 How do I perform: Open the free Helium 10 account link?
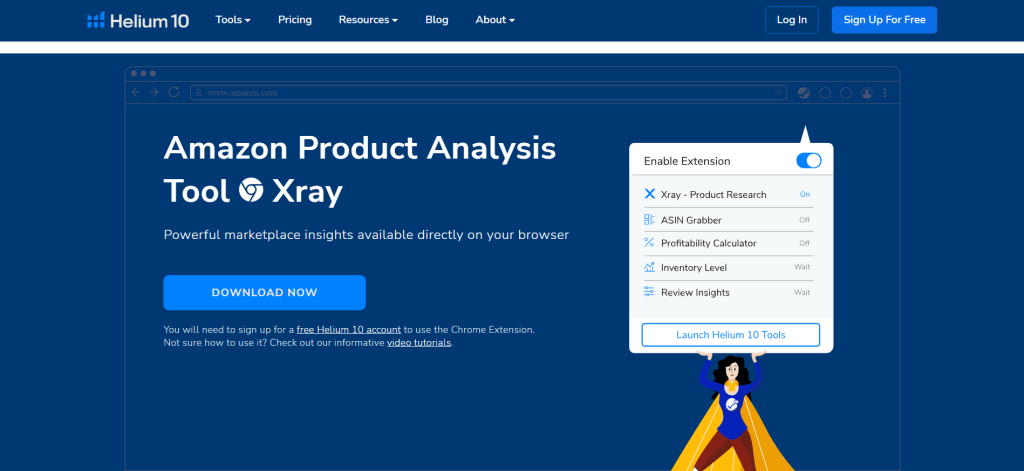coord(349,330)
